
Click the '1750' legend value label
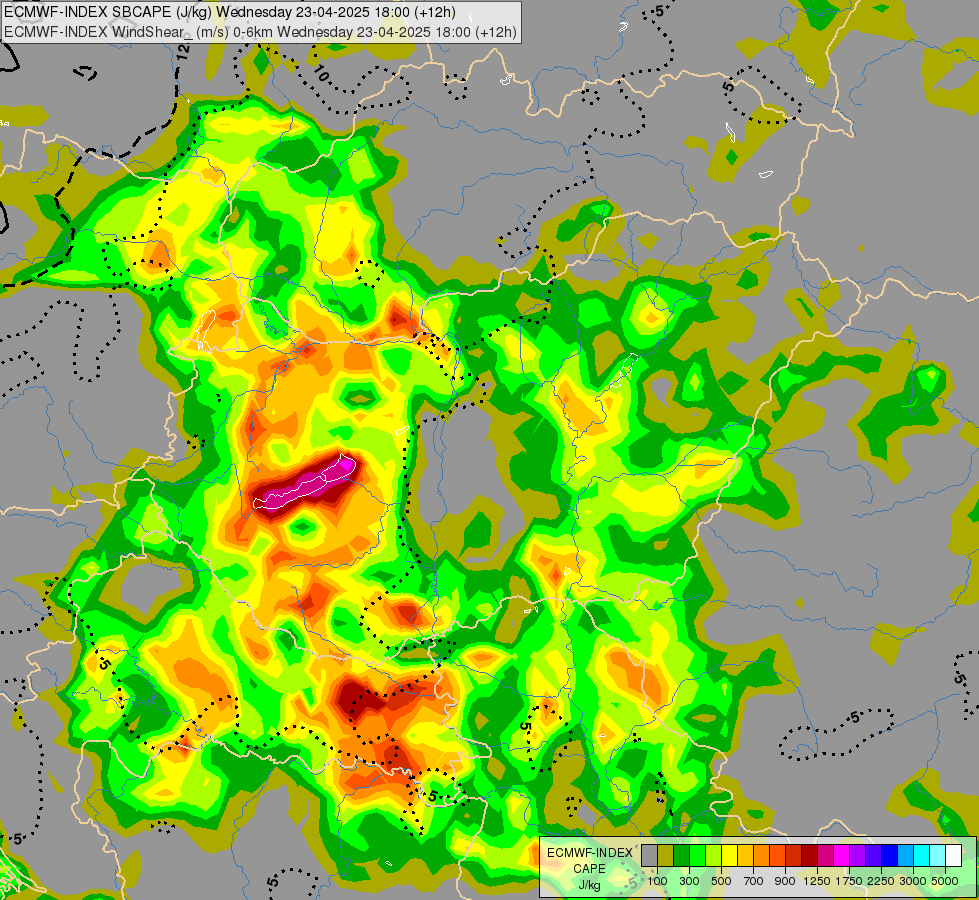849,881
